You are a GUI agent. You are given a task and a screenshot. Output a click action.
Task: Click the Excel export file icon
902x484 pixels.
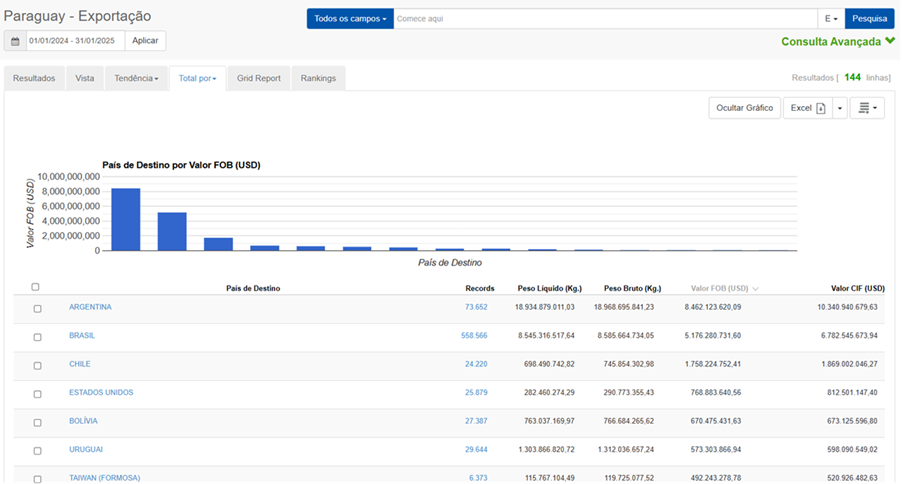pyautogui.click(x=821, y=108)
